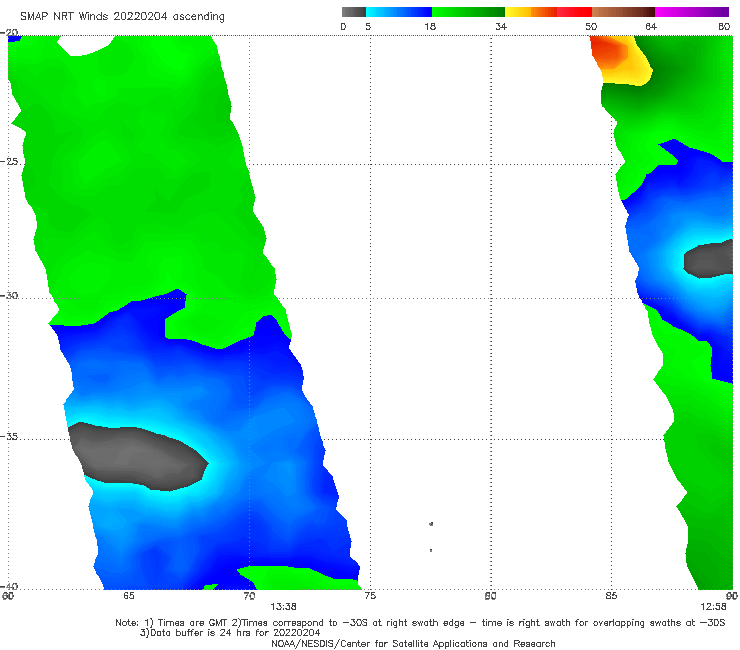The width and height of the screenshot is (740, 650).
Task: Click the latitude axis label '-30'
Action: 10,295
